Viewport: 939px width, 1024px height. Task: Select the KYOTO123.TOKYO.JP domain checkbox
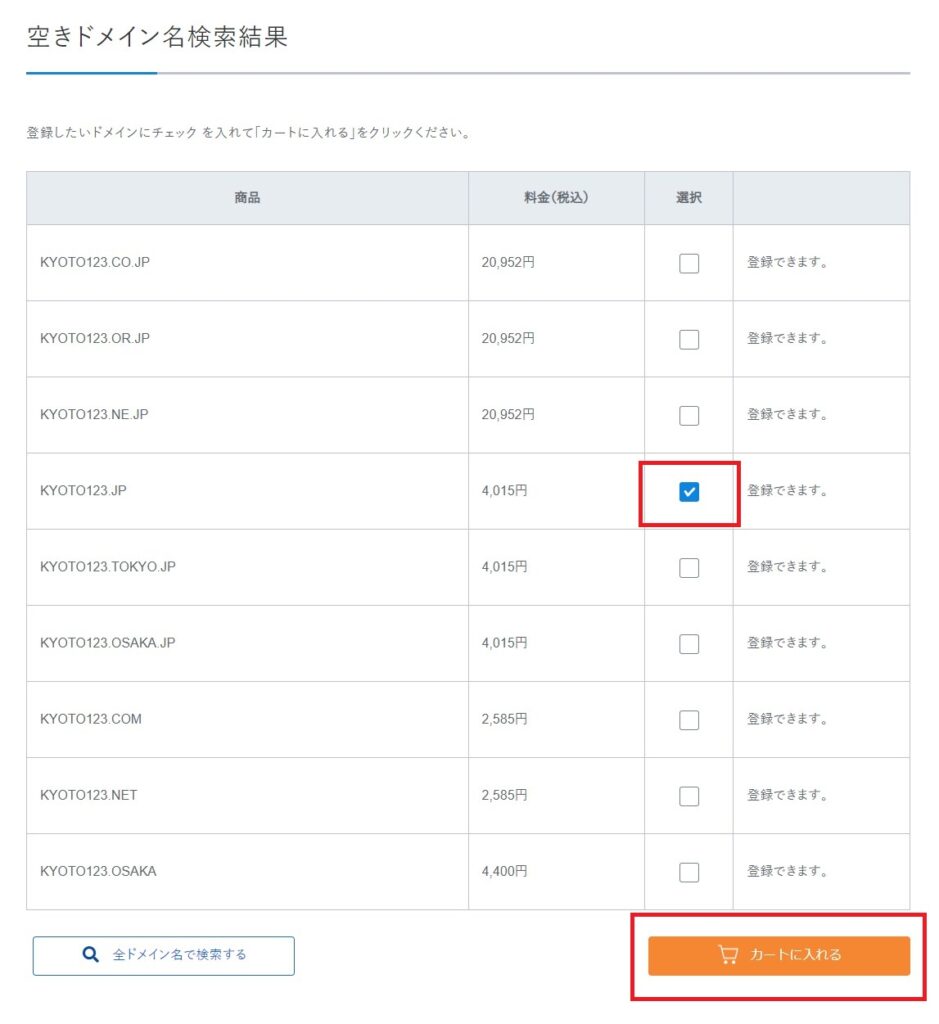688,567
